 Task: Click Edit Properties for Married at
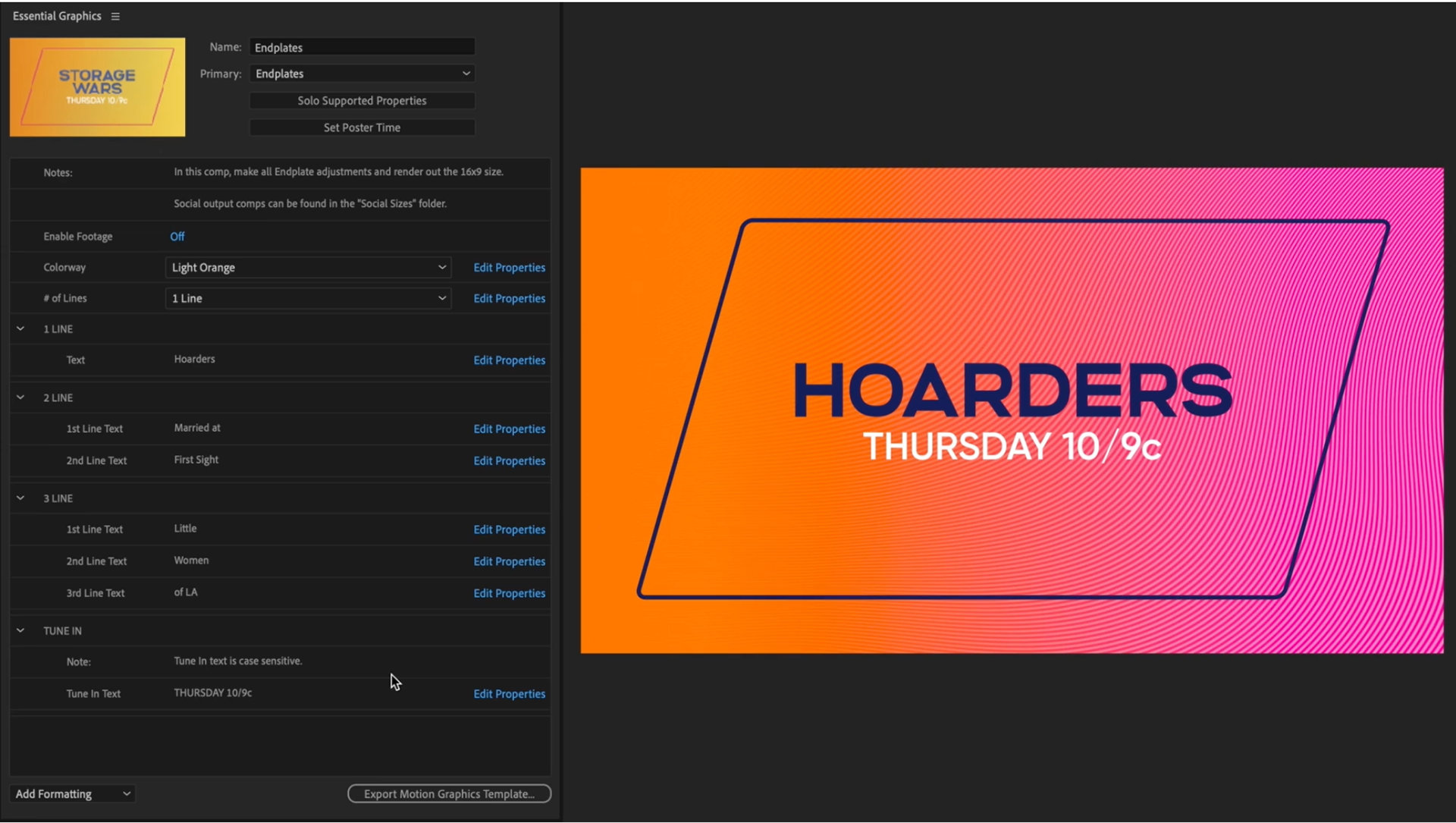[x=509, y=429]
